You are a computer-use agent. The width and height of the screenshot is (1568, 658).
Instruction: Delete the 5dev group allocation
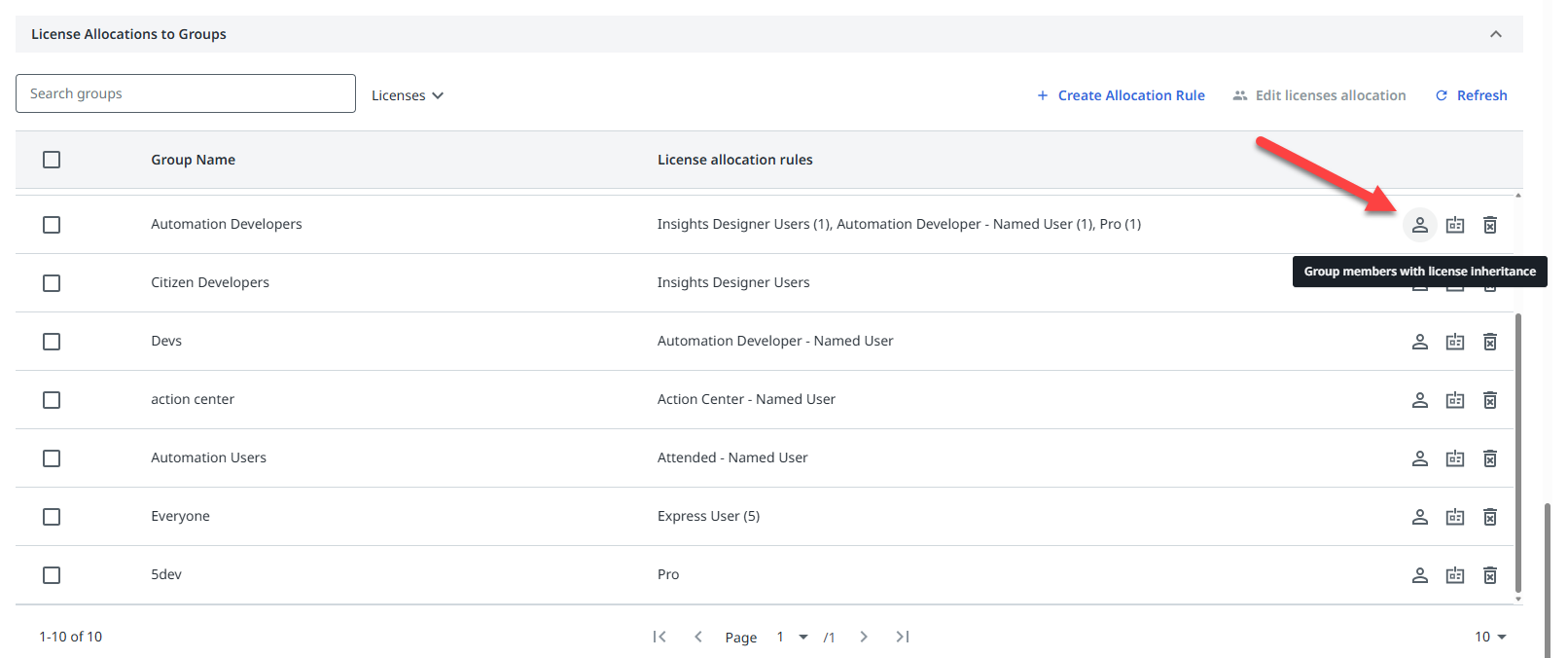click(1489, 575)
